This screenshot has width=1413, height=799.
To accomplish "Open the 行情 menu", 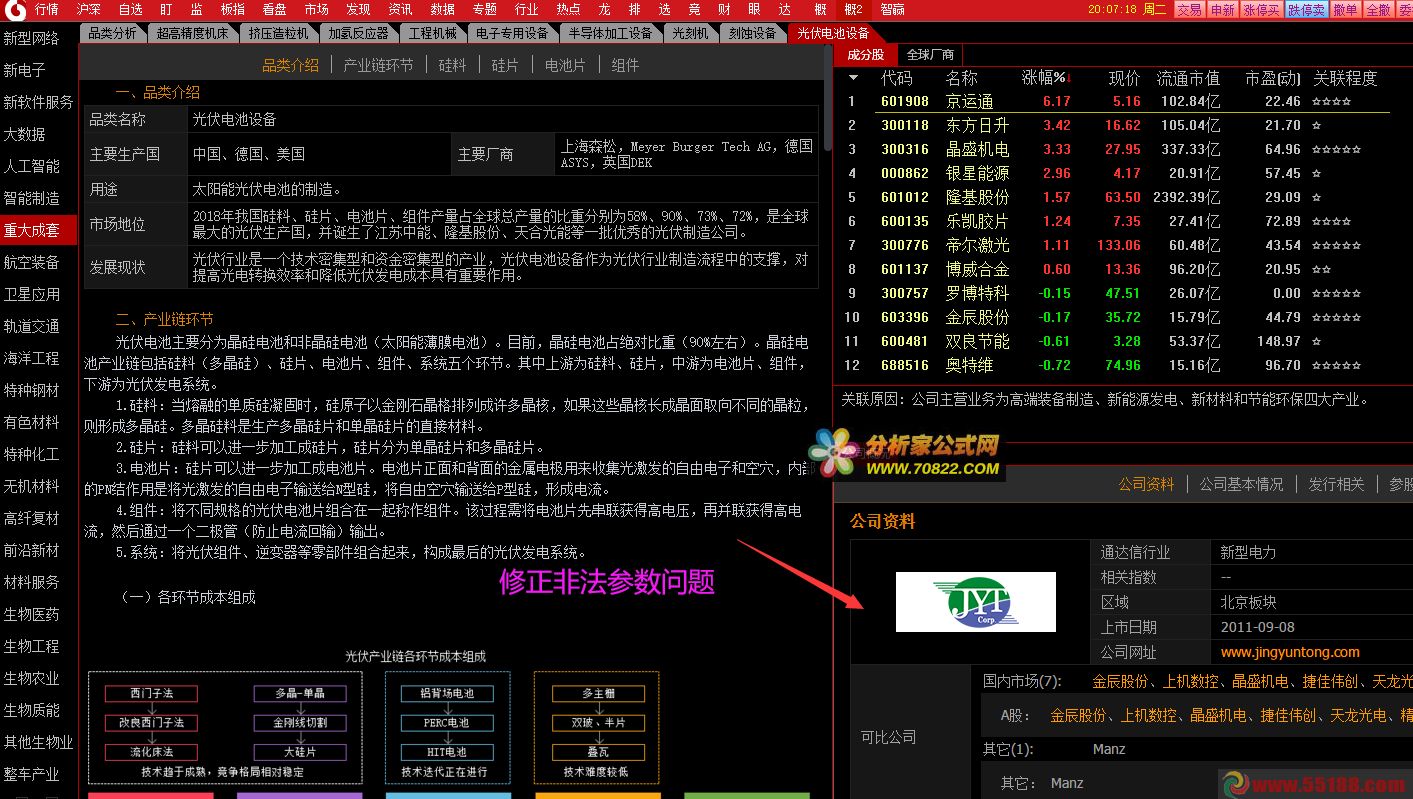I will [x=47, y=9].
